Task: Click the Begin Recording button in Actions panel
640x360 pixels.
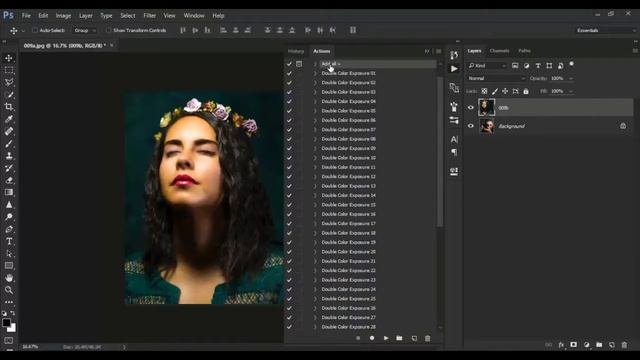Action: (372, 338)
